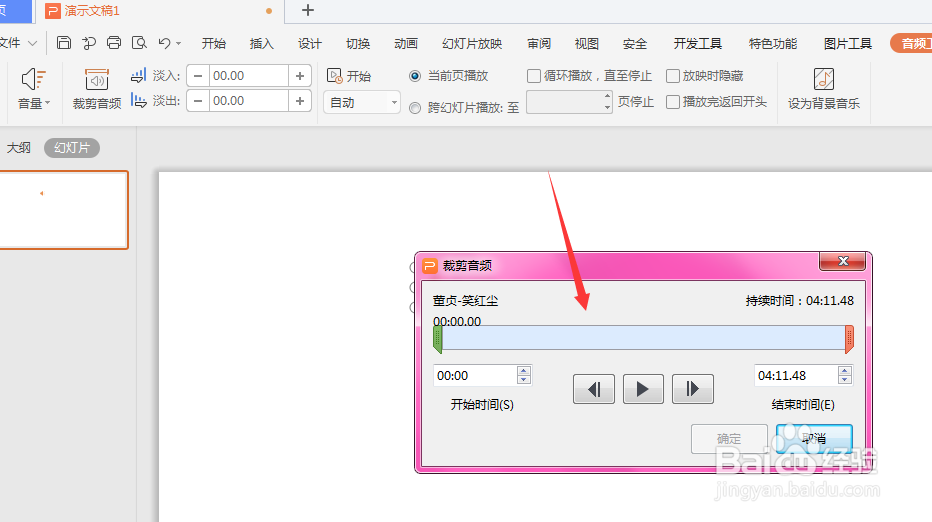The width and height of the screenshot is (932, 522).
Task: Step the end time spinner arrows
Action: 845,375
